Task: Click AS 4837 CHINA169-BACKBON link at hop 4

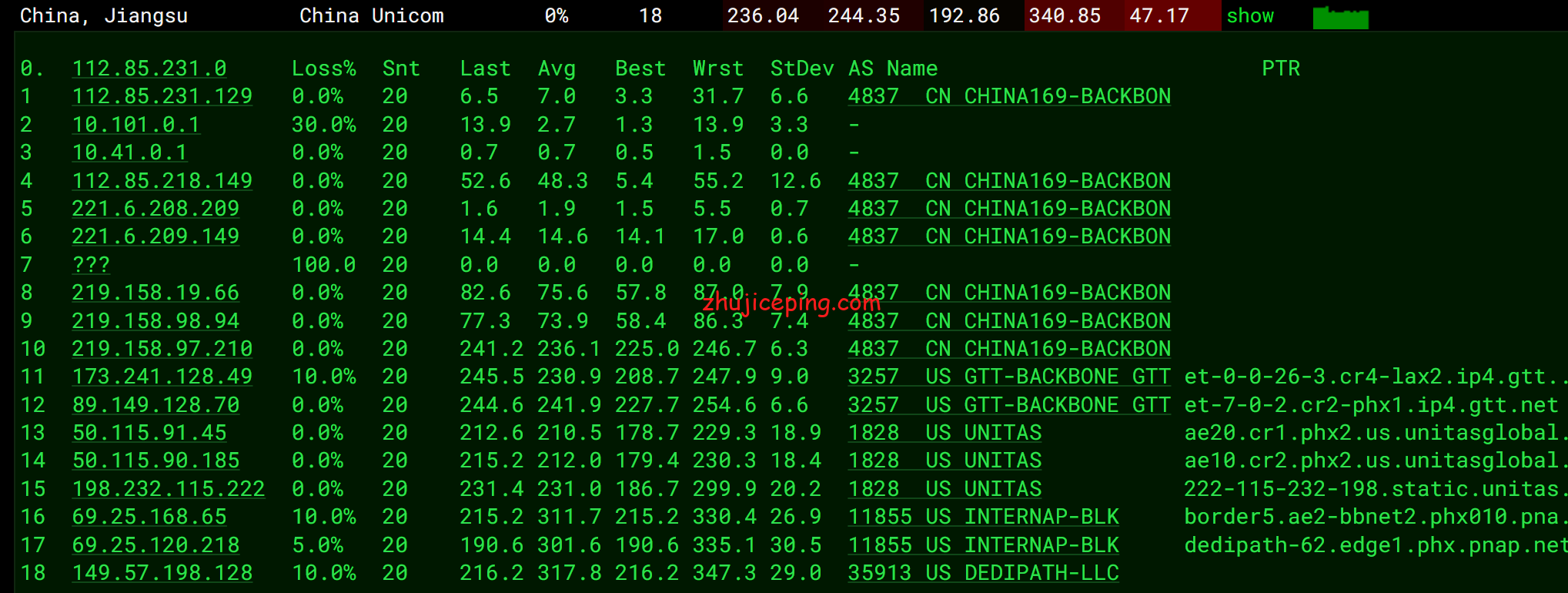Action: (x=1009, y=181)
